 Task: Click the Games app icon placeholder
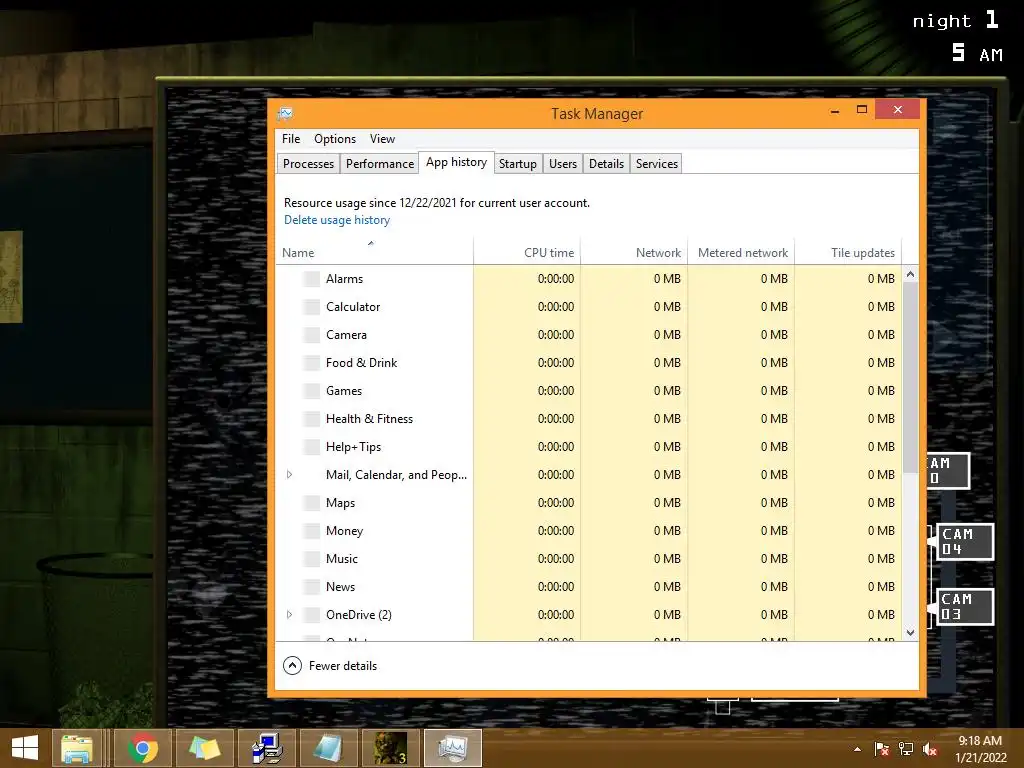tap(312, 391)
